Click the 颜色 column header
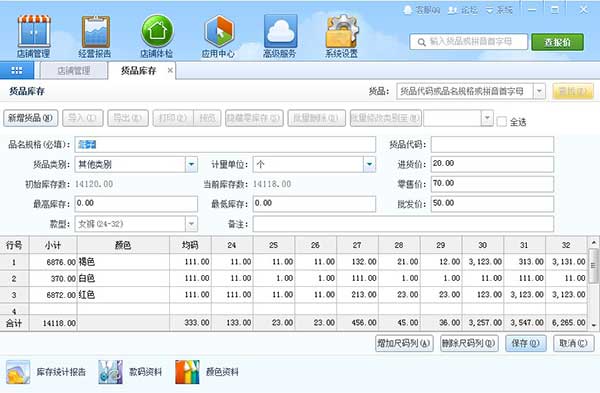 coord(123,245)
